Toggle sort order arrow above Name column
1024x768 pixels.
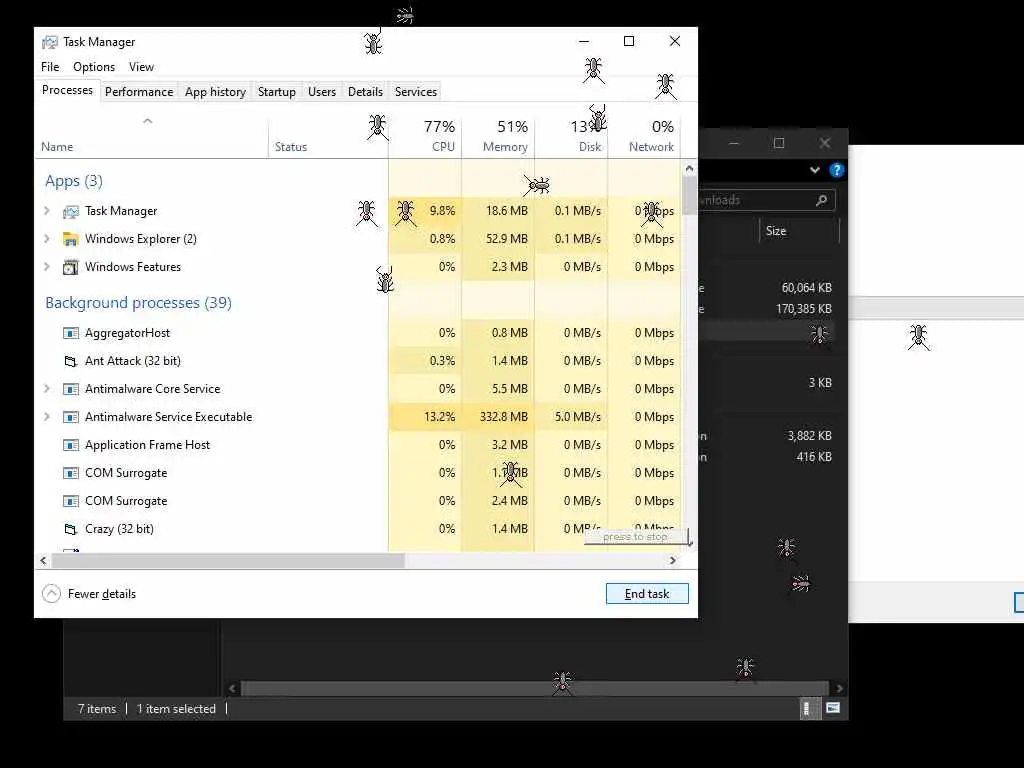148,121
